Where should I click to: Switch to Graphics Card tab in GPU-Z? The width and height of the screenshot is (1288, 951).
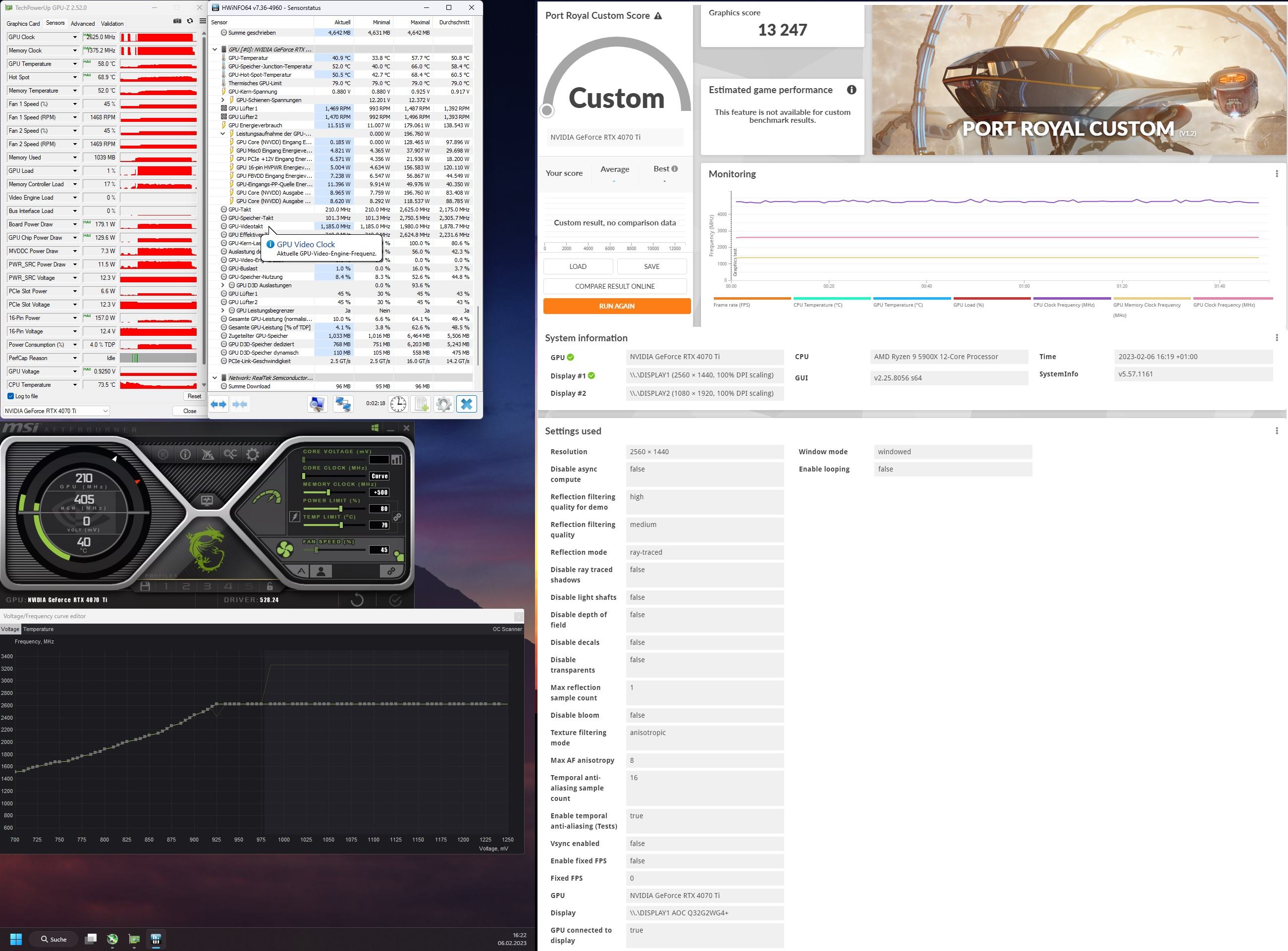[23, 24]
